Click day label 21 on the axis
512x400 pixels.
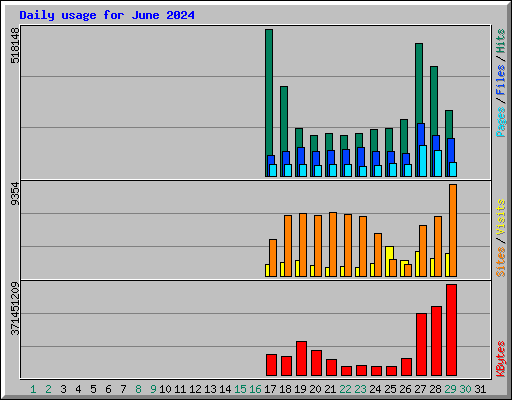[330, 389]
